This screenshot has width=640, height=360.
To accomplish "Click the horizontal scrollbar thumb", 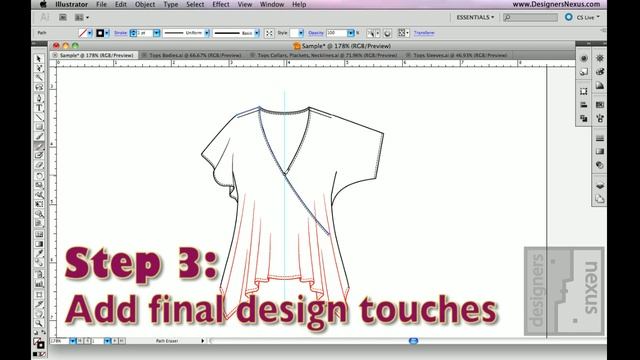I will pyautogui.click(x=413, y=340).
